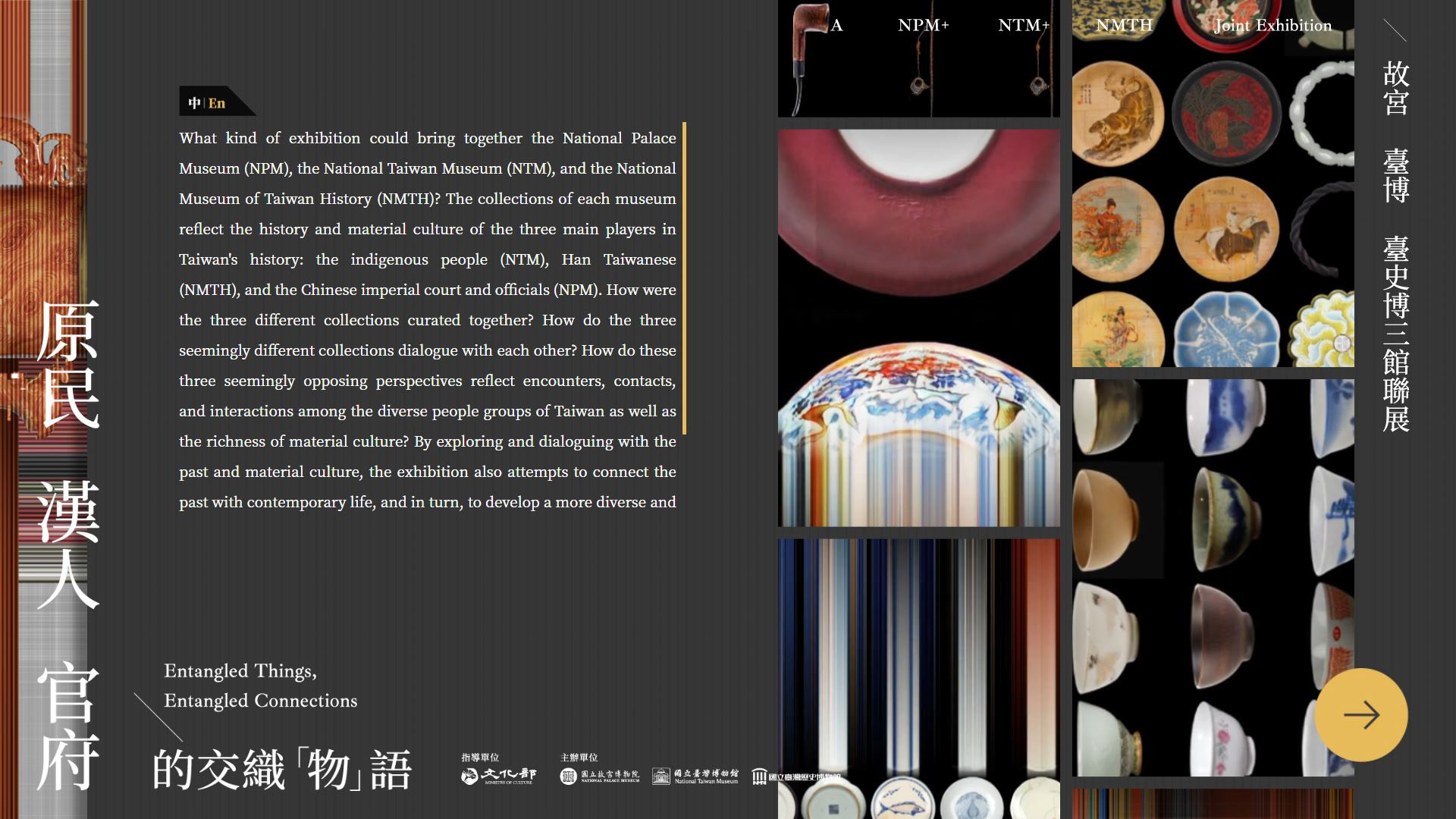Click the yellow scrollbar beside the description text
This screenshot has height=819, width=1456.
click(x=684, y=278)
